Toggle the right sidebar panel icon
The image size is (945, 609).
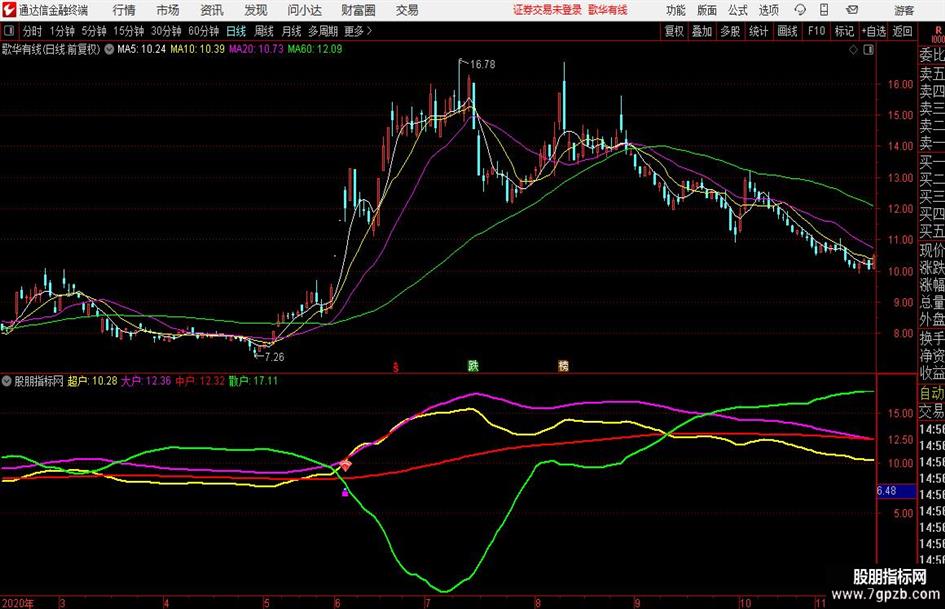click(868, 50)
